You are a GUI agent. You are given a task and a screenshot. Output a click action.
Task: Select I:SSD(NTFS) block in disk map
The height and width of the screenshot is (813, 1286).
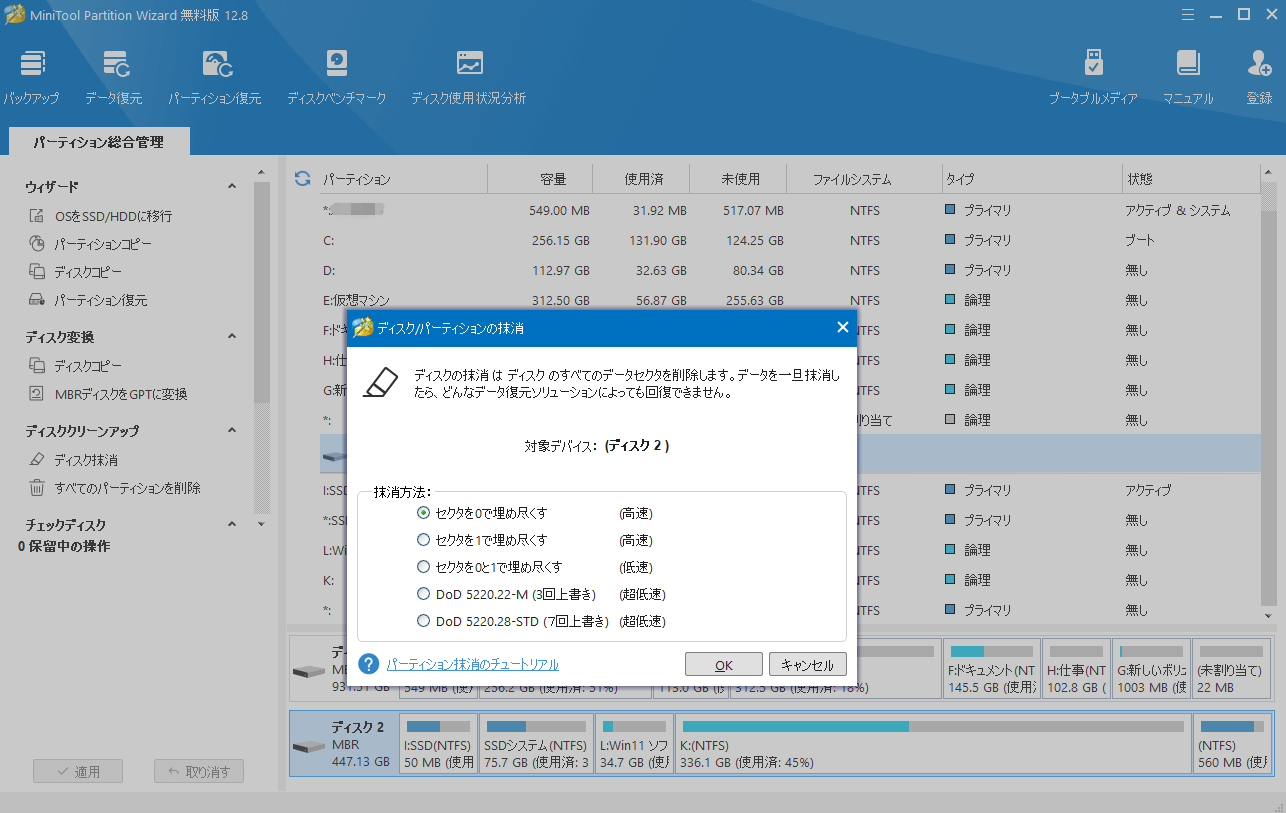[438, 744]
